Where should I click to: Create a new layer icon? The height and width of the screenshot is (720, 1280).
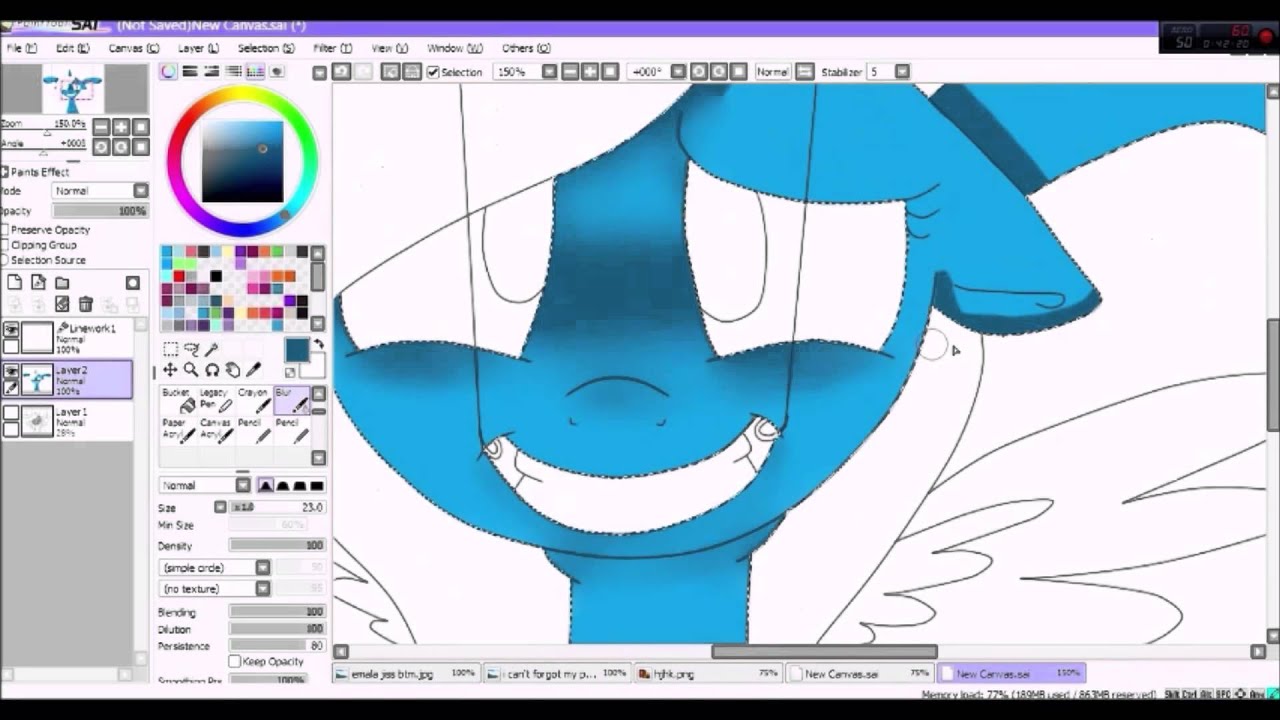[15, 283]
